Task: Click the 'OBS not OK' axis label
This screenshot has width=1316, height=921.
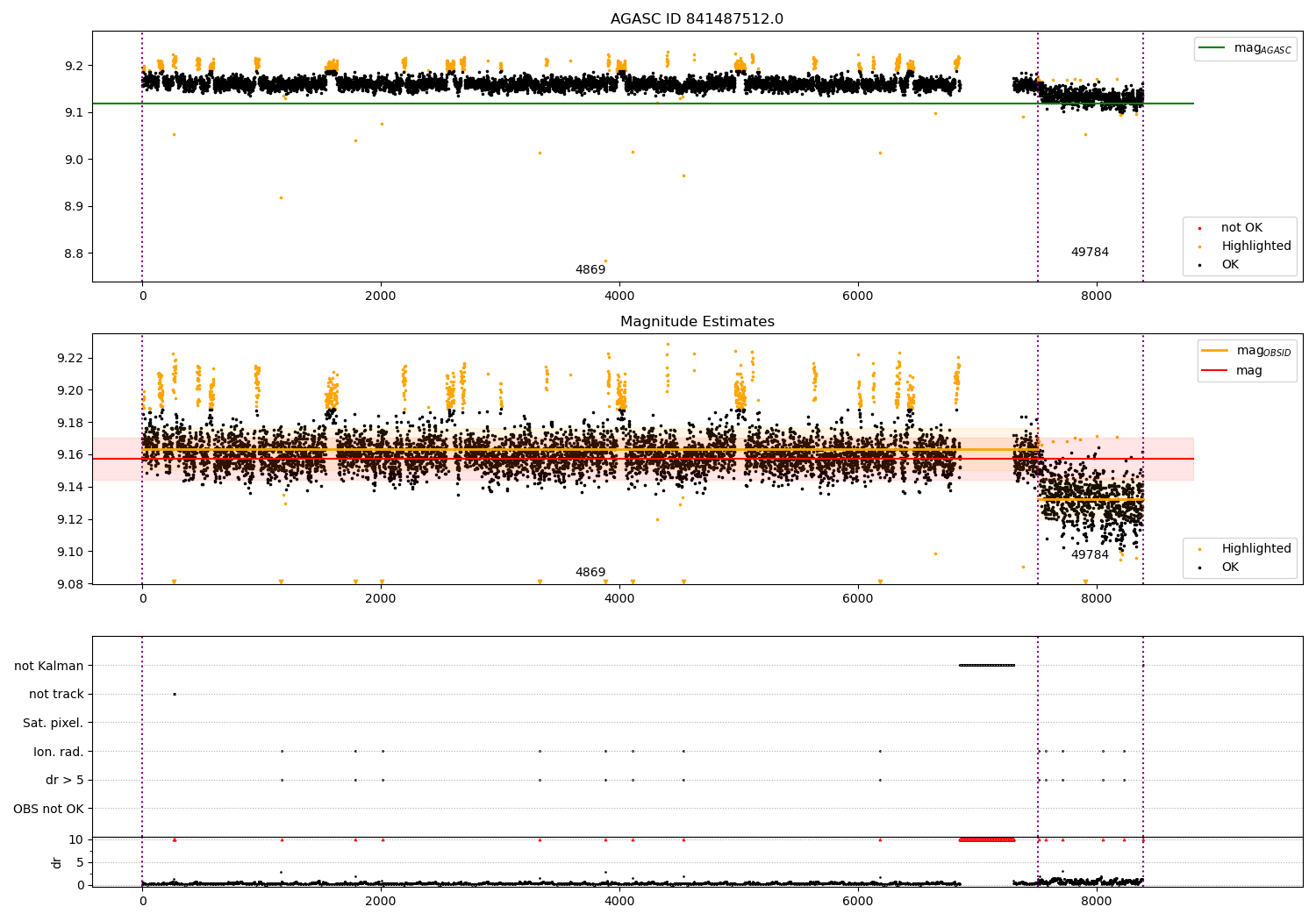Action: tap(48, 809)
